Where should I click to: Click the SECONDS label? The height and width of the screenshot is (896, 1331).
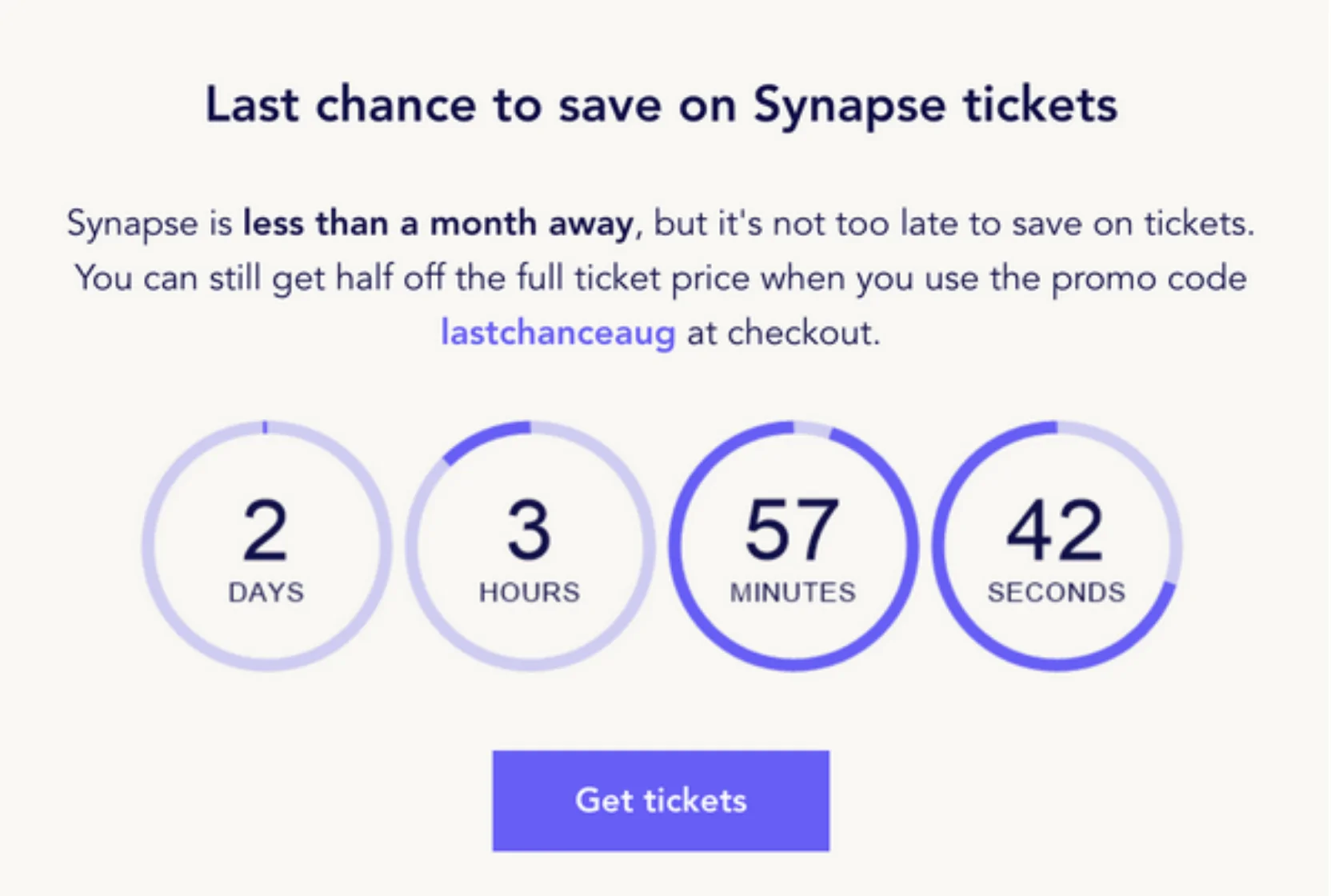coord(1056,592)
